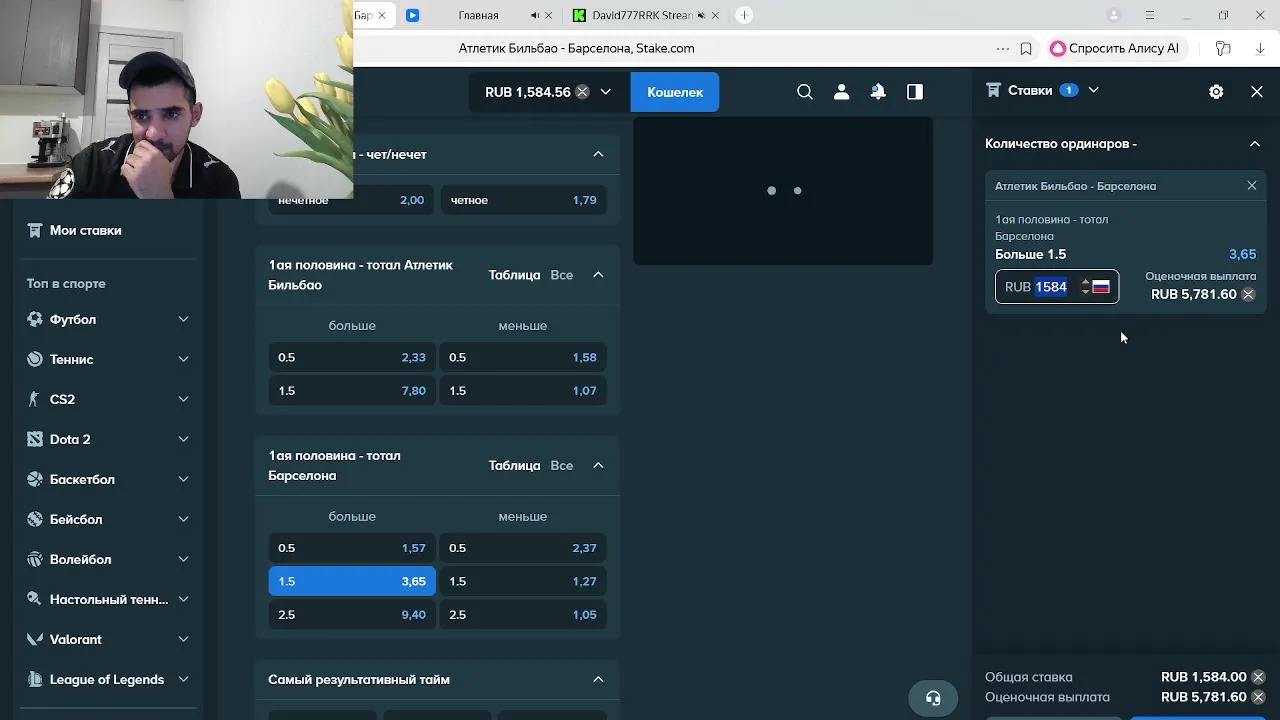The height and width of the screenshot is (720, 1280).
Task: Click the Valorant logo icon
Action: point(35,639)
